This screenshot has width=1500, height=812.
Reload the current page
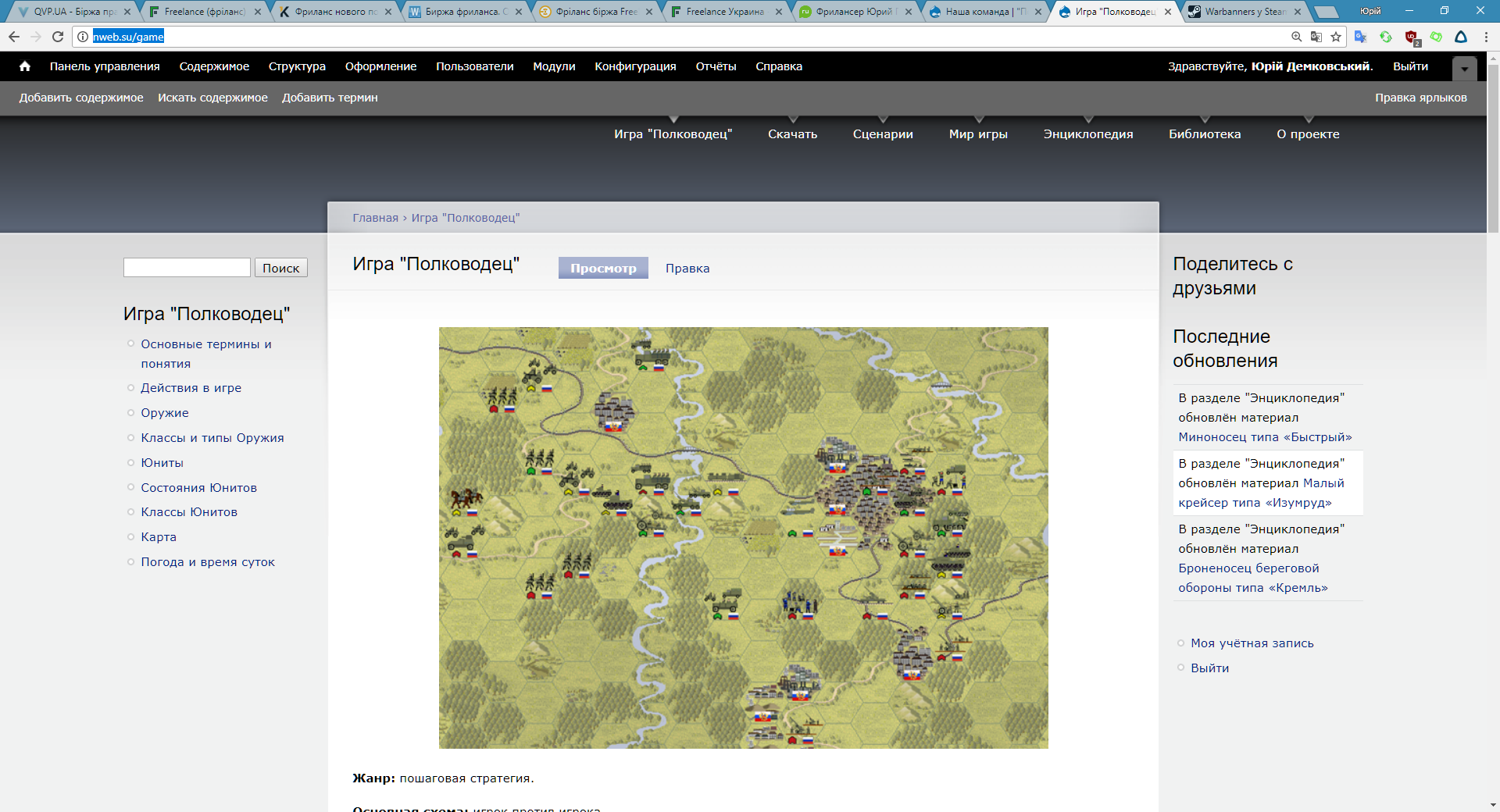58,37
